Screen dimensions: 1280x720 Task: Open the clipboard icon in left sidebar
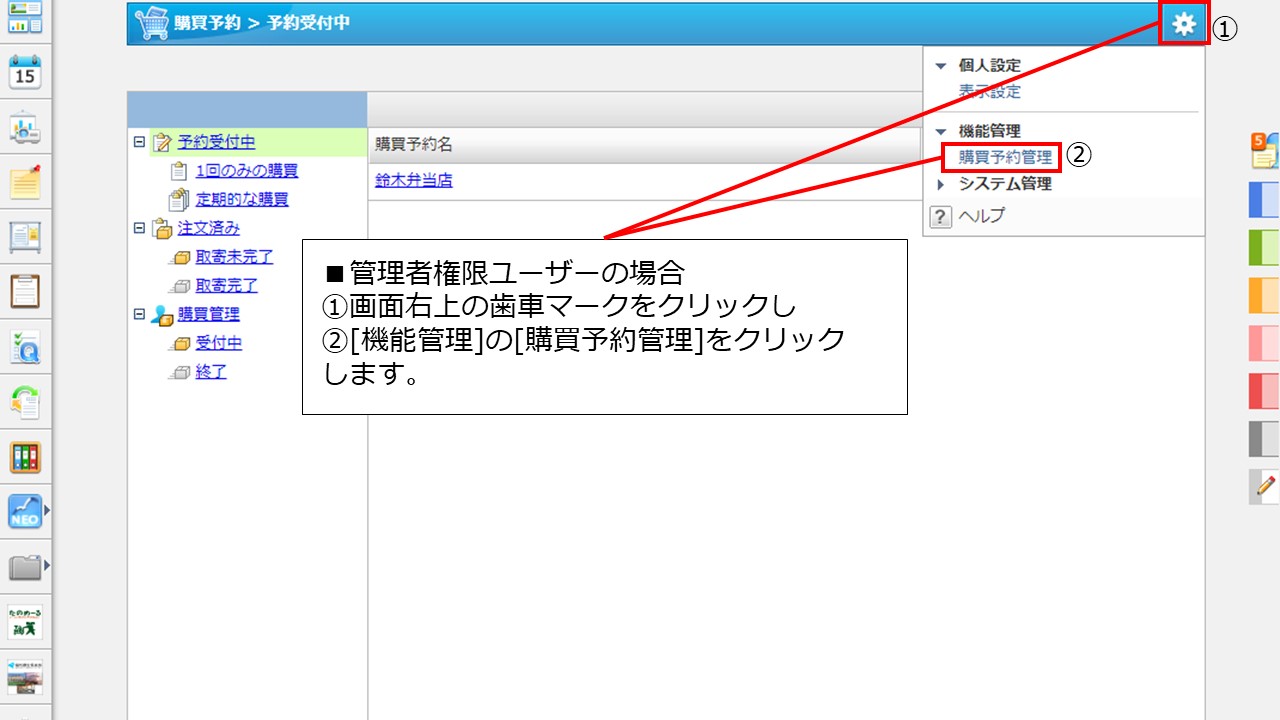point(25,291)
